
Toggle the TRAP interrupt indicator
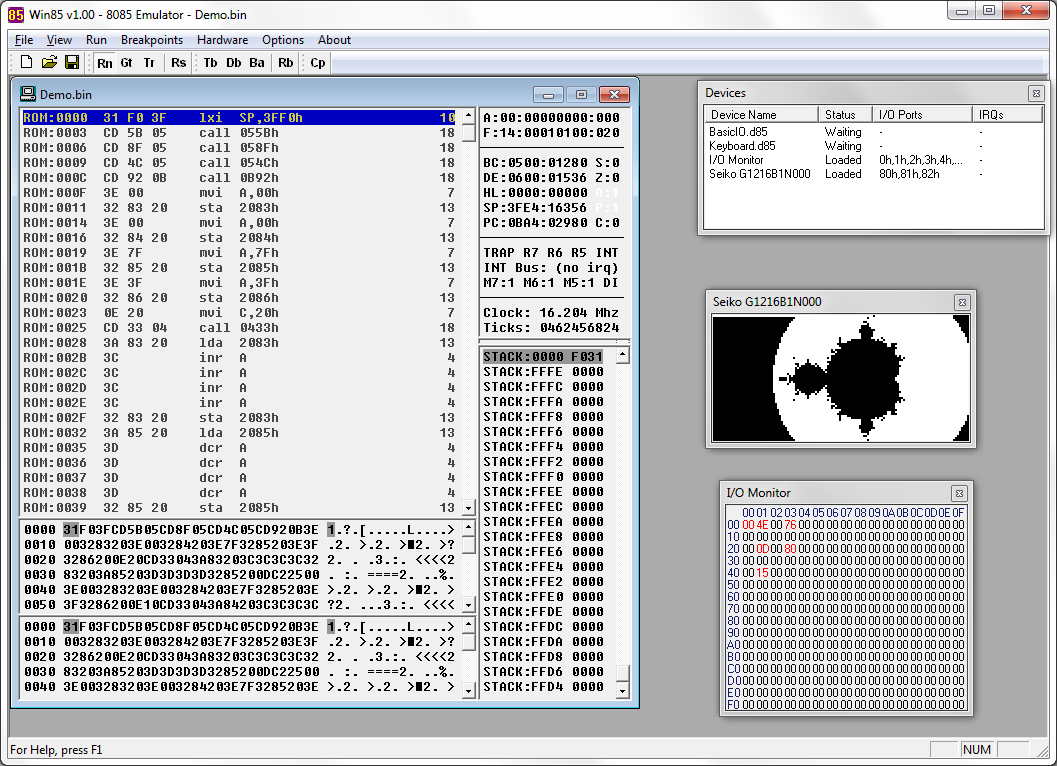498,253
